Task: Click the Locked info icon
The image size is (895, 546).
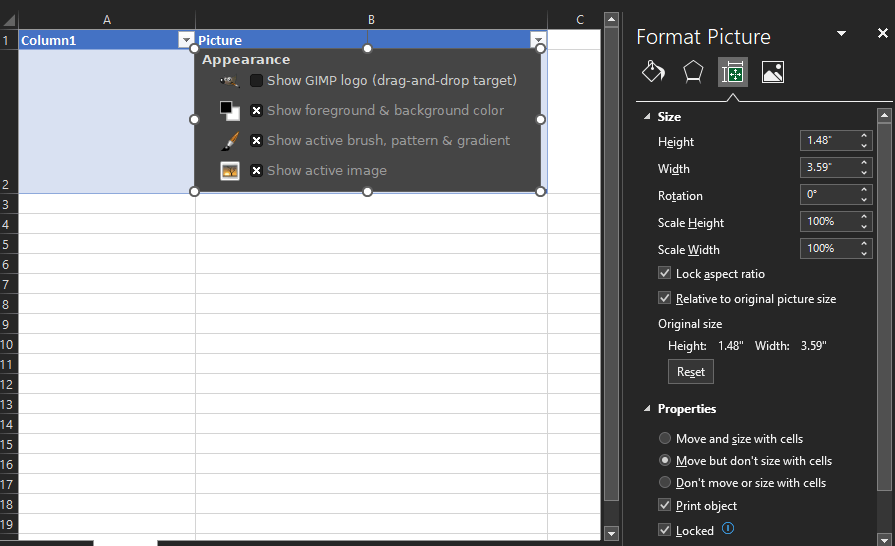Action: [728, 528]
